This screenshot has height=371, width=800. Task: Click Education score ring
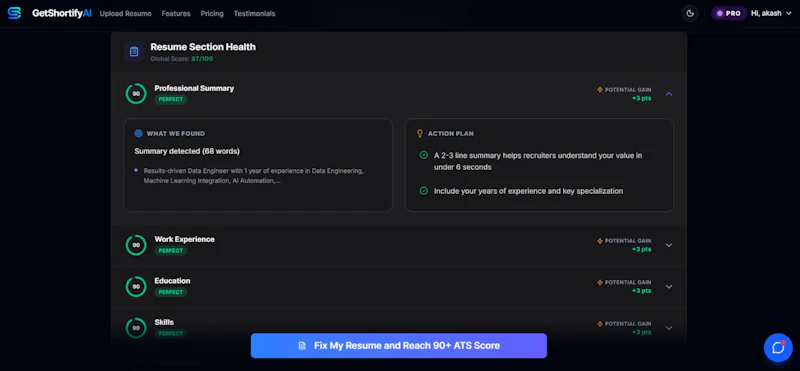coord(136,287)
